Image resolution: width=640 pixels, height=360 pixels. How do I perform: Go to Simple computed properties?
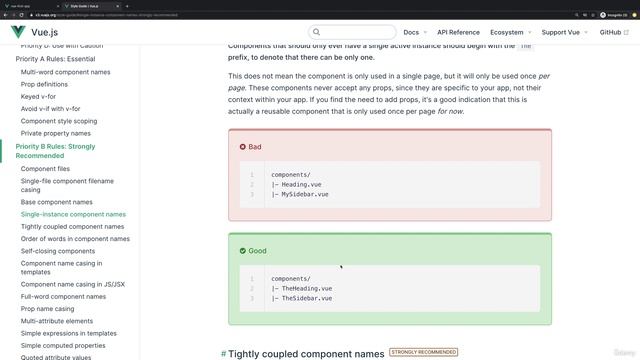point(63,346)
